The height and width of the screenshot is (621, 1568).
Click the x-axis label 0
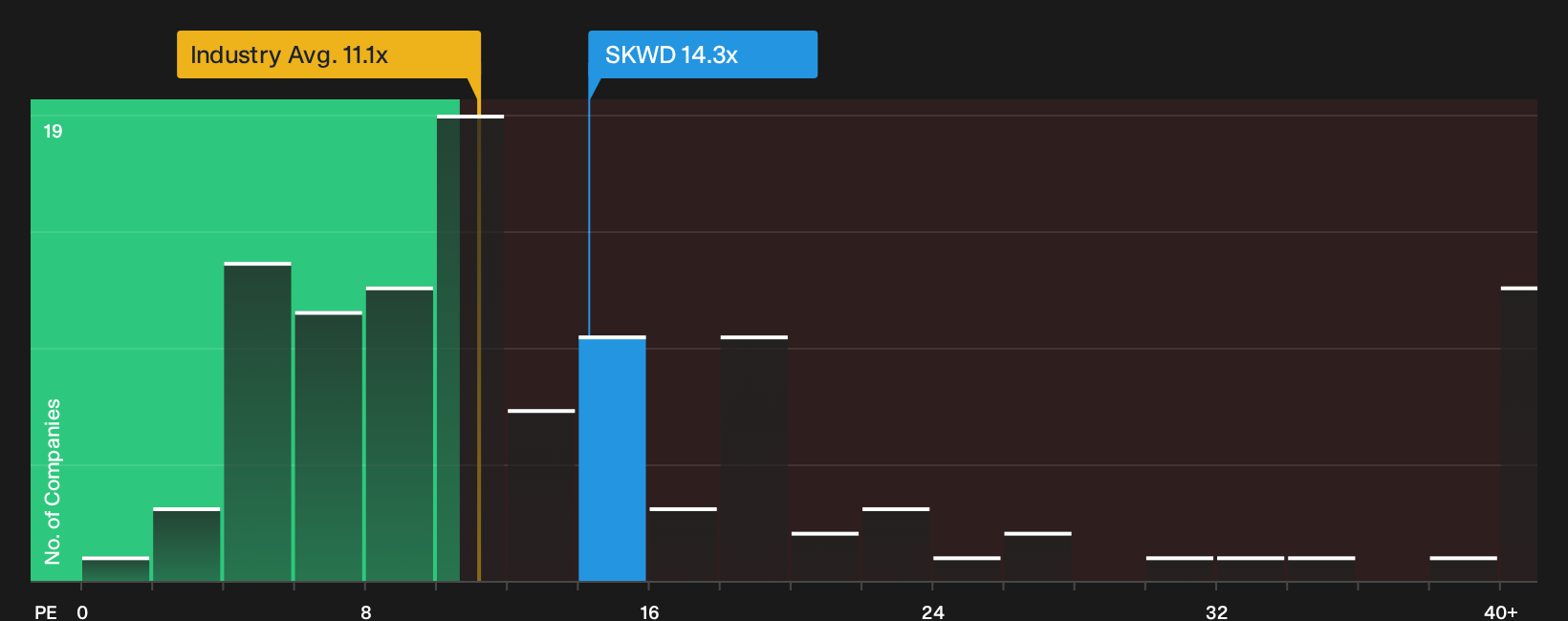82,611
